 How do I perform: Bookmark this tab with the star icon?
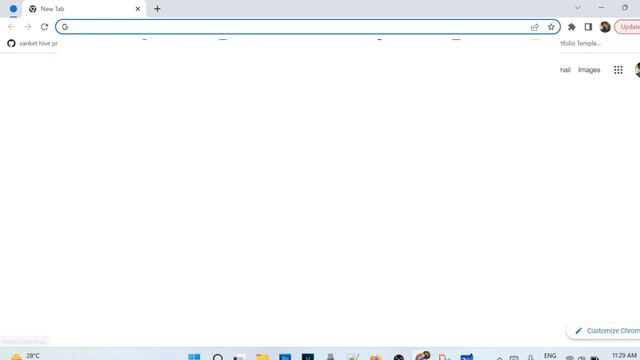551,27
